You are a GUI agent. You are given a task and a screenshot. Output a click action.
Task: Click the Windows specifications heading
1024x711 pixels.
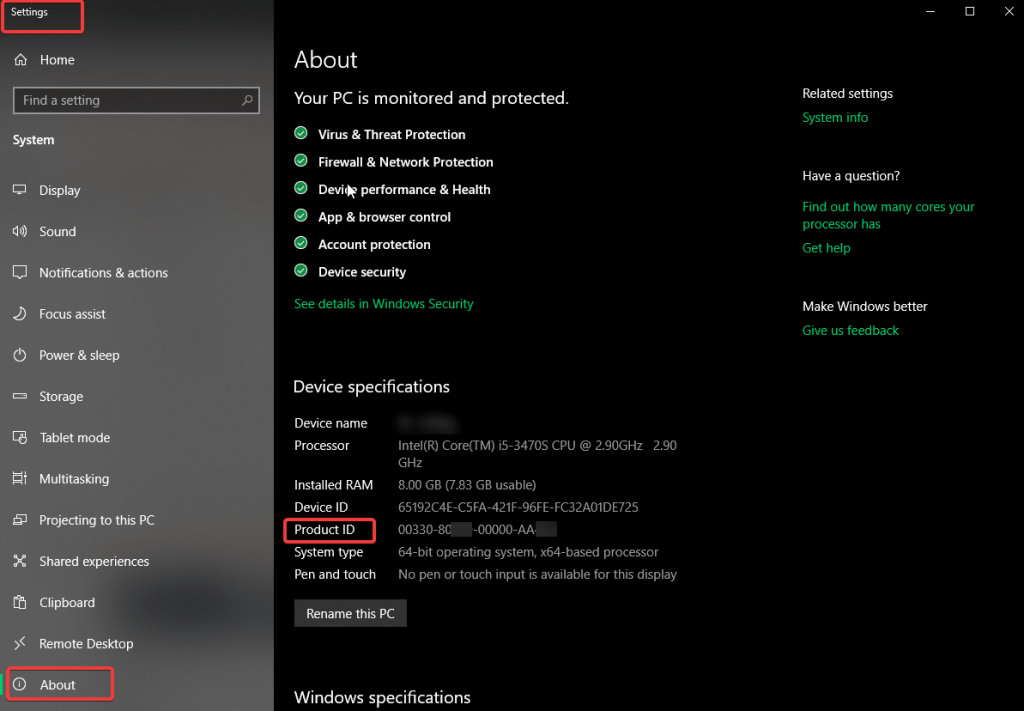382,697
